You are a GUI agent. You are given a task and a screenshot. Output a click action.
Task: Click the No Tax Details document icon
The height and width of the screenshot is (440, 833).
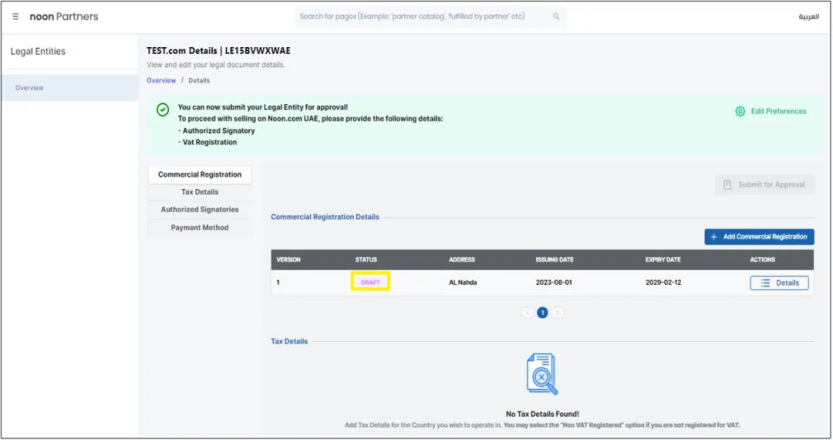(x=542, y=374)
